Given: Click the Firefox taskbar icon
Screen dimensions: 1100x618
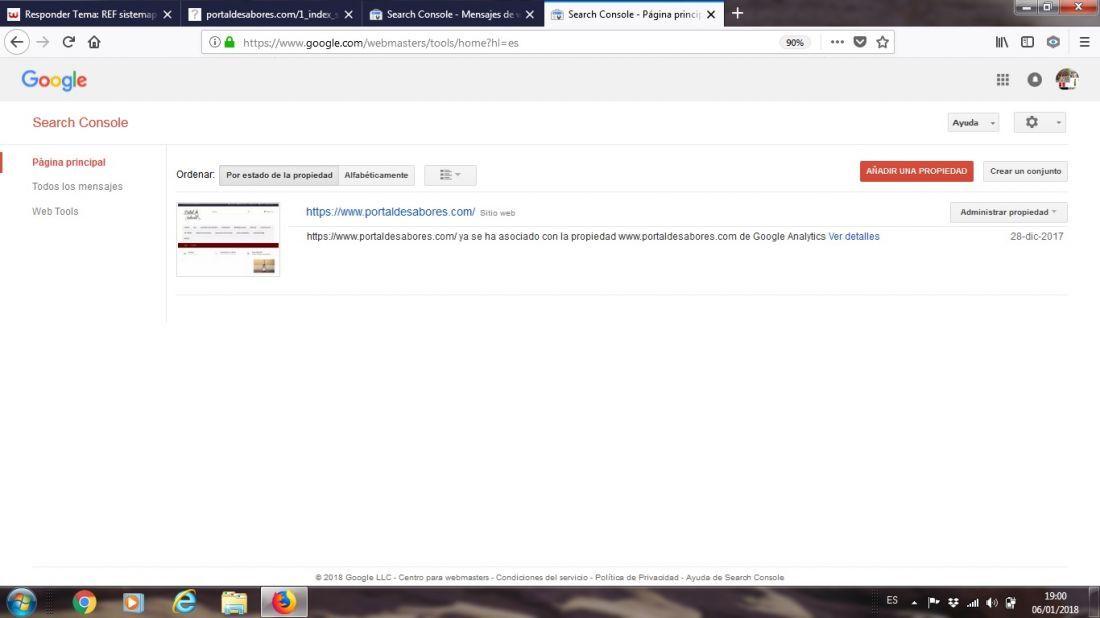Looking at the screenshot, I should point(284,602).
